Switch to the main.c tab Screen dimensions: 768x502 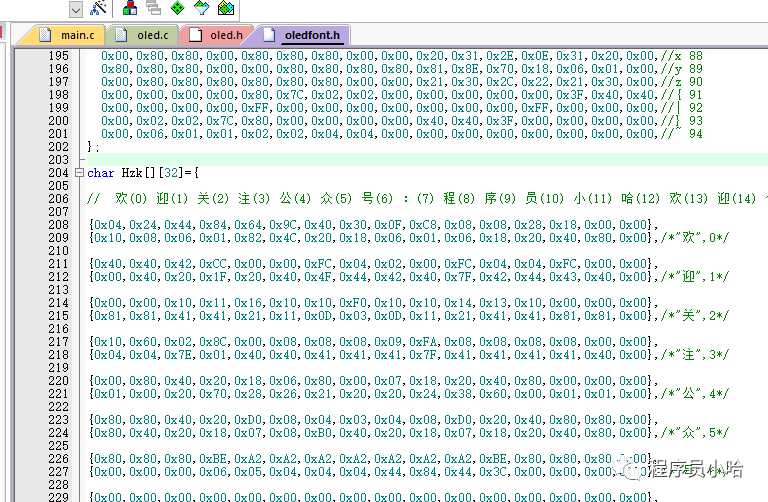[70, 36]
